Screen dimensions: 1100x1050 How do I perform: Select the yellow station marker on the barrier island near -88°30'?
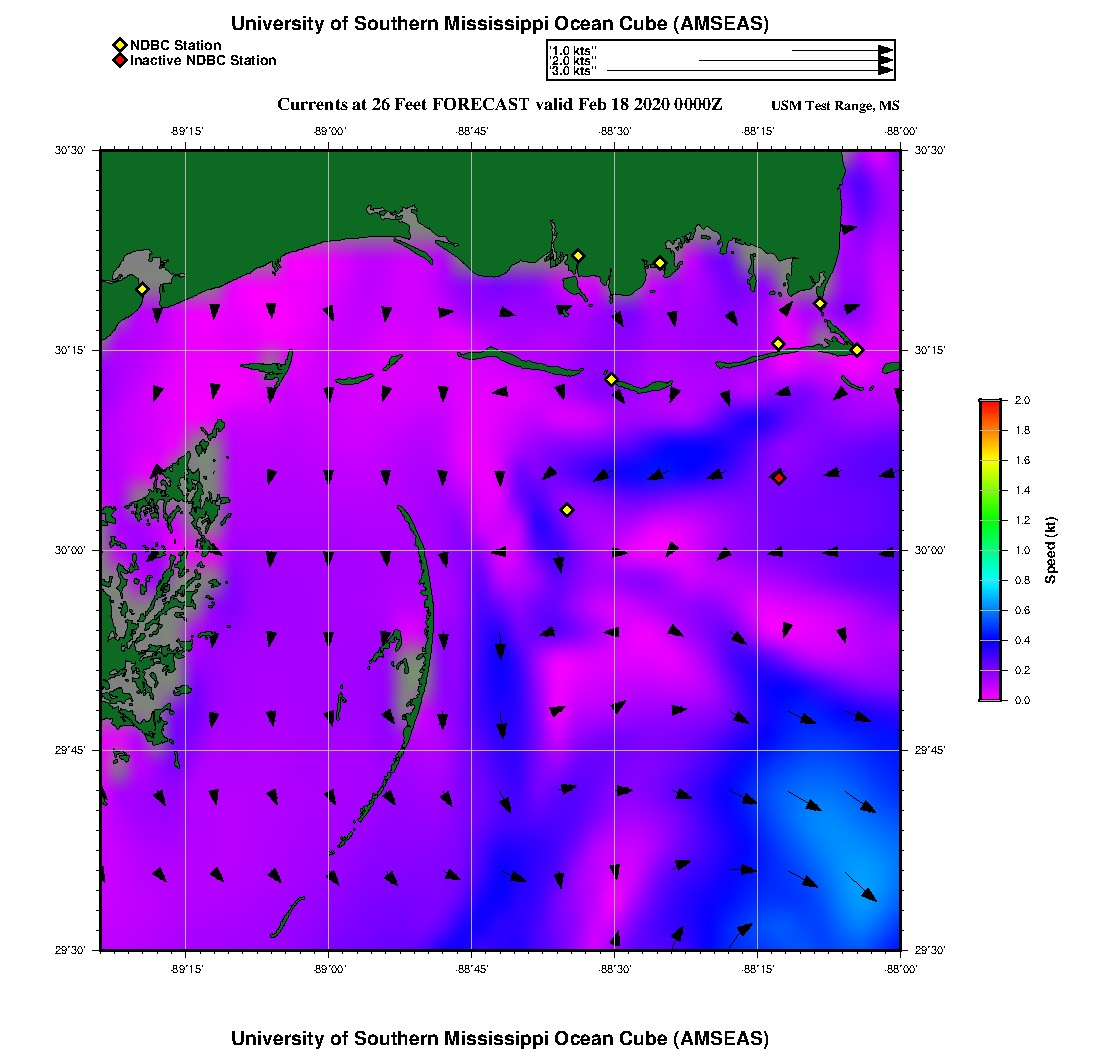click(x=612, y=379)
